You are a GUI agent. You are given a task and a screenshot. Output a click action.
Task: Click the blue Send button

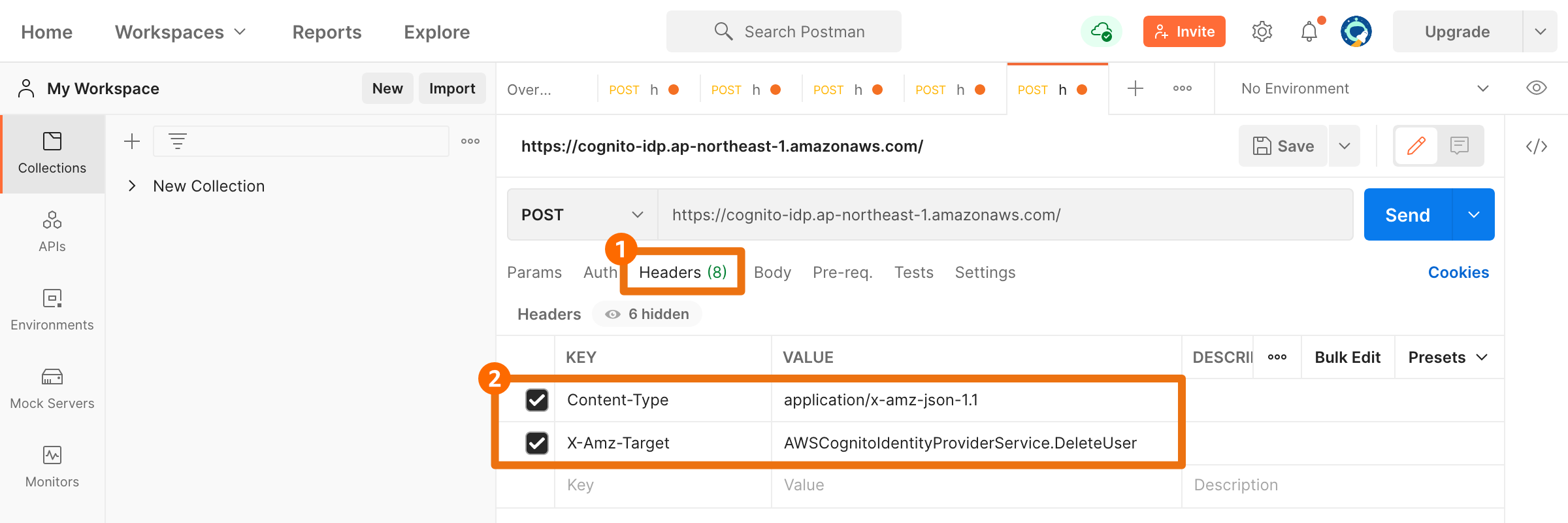click(x=1407, y=214)
